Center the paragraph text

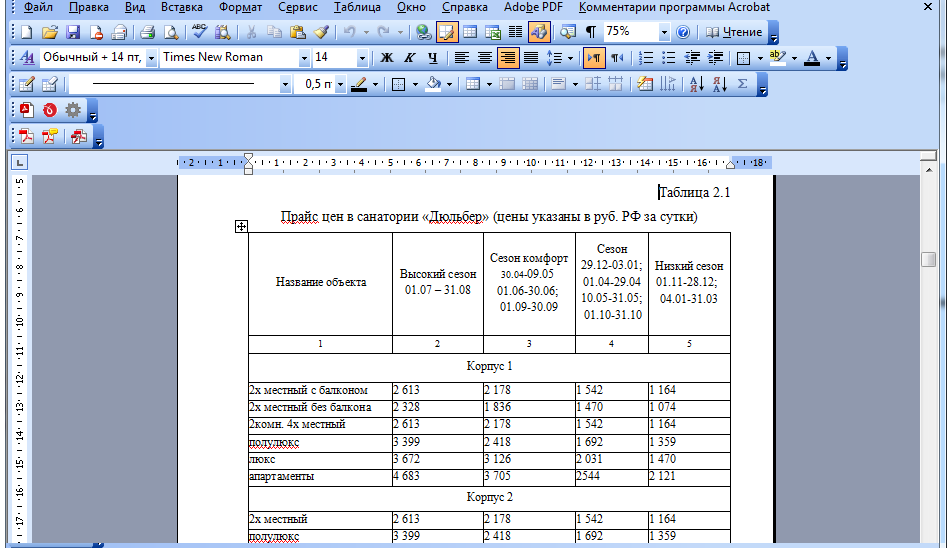(x=485, y=57)
